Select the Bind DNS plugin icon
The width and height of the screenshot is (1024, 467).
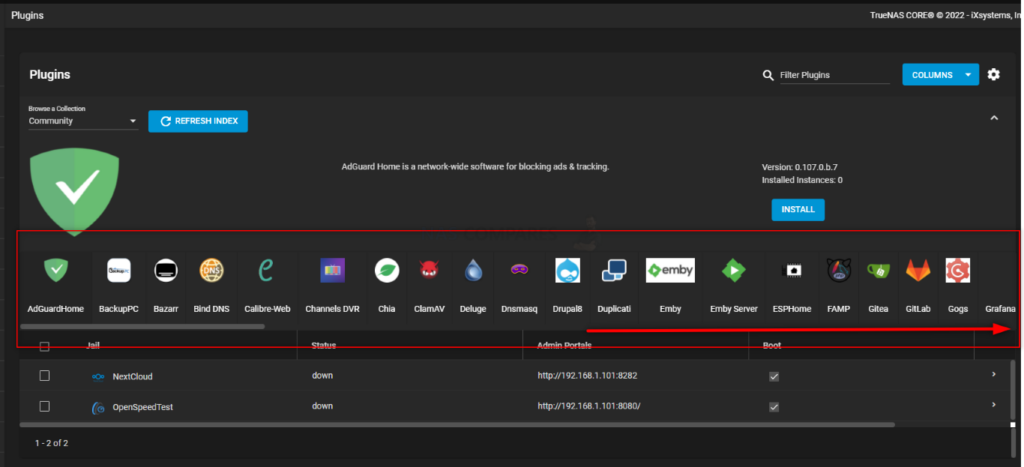(x=211, y=270)
